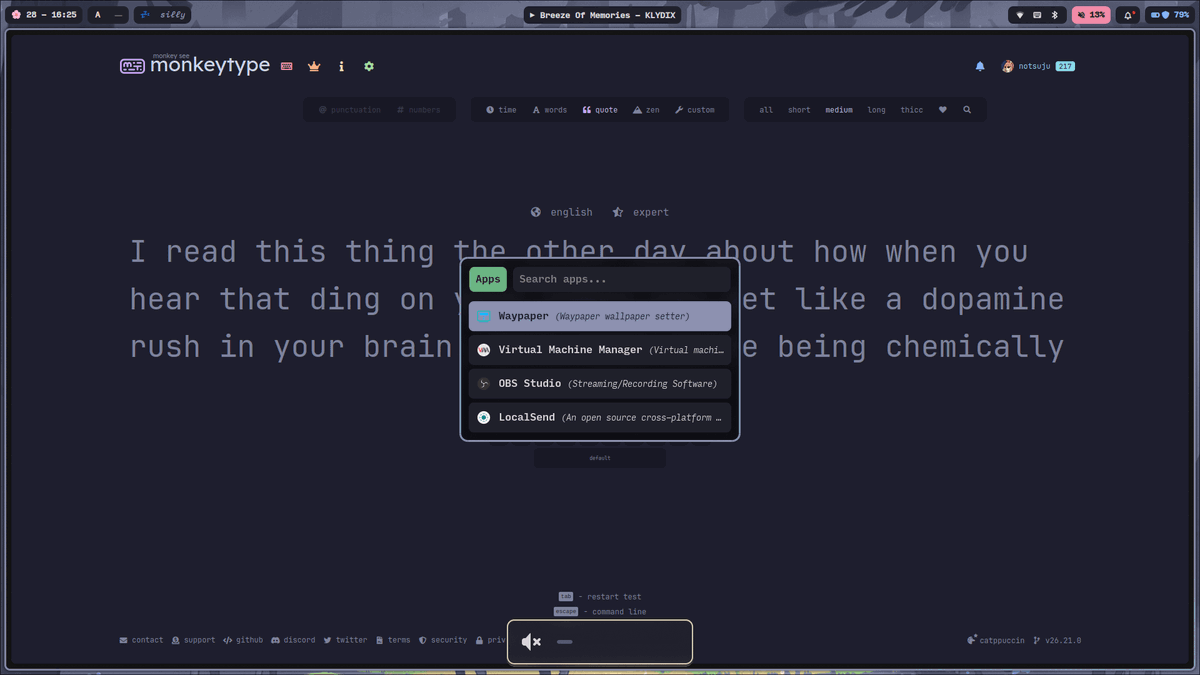Image resolution: width=1200 pixels, height=675 pixels.
Task: Select the quote test mode
Action: [x=600, y=110]
